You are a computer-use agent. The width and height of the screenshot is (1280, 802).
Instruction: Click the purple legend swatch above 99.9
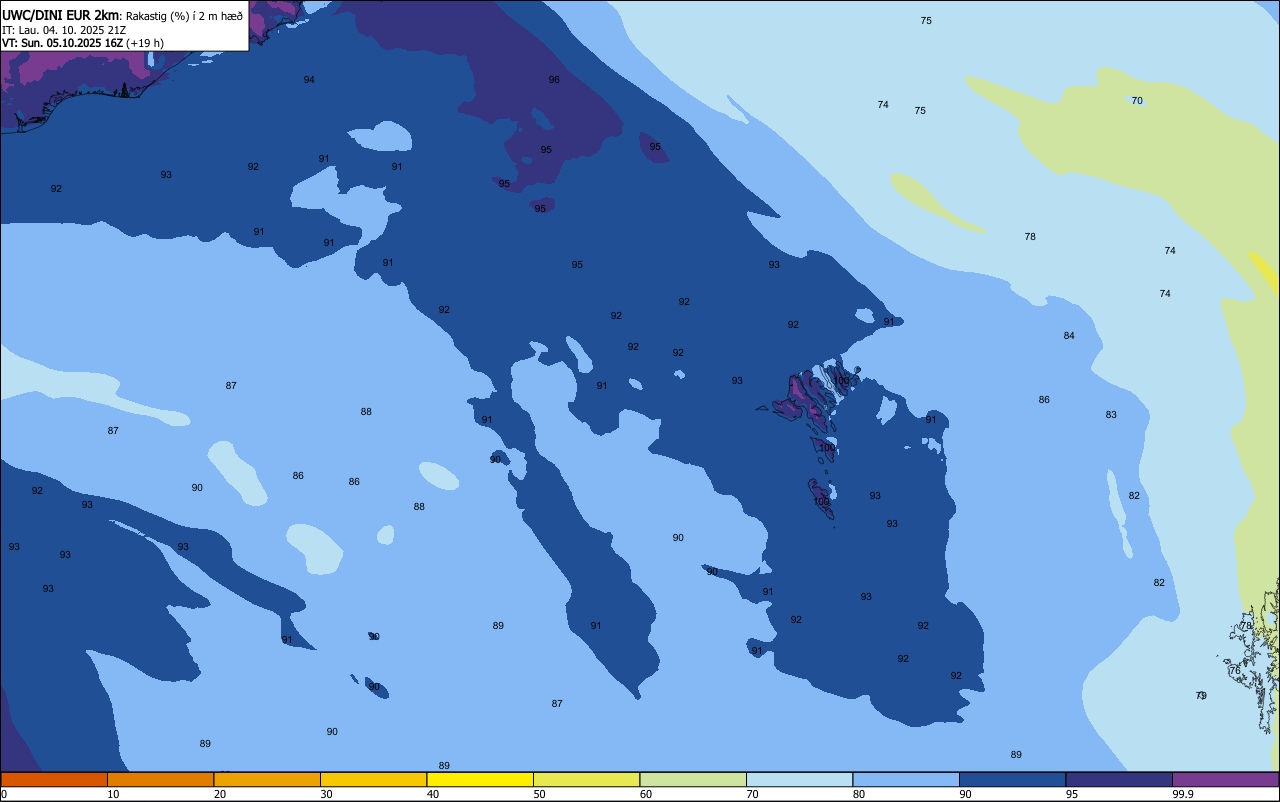click(x=1225, y=779)
